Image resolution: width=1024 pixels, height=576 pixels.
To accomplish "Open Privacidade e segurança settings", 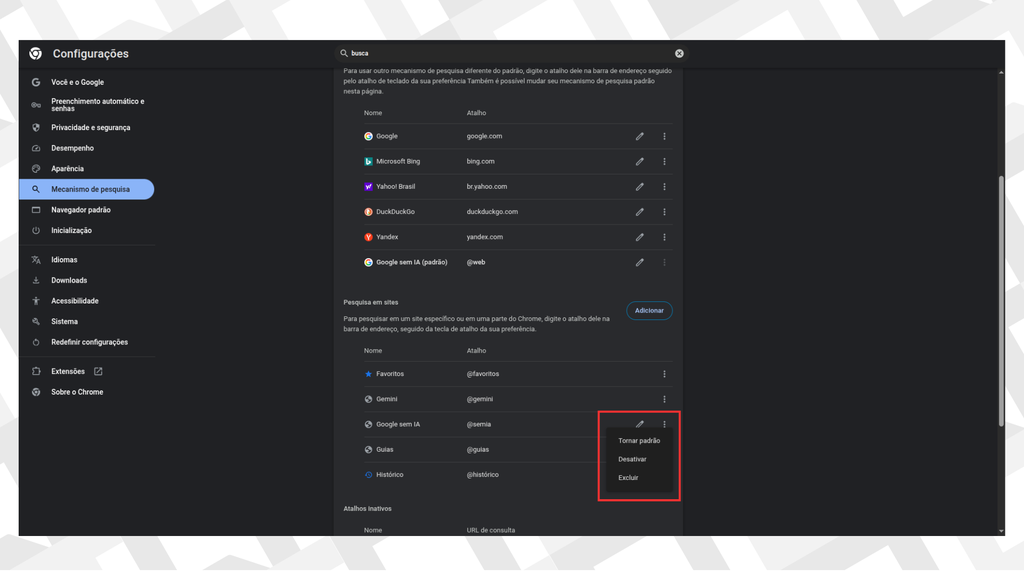I will (90, 128).
